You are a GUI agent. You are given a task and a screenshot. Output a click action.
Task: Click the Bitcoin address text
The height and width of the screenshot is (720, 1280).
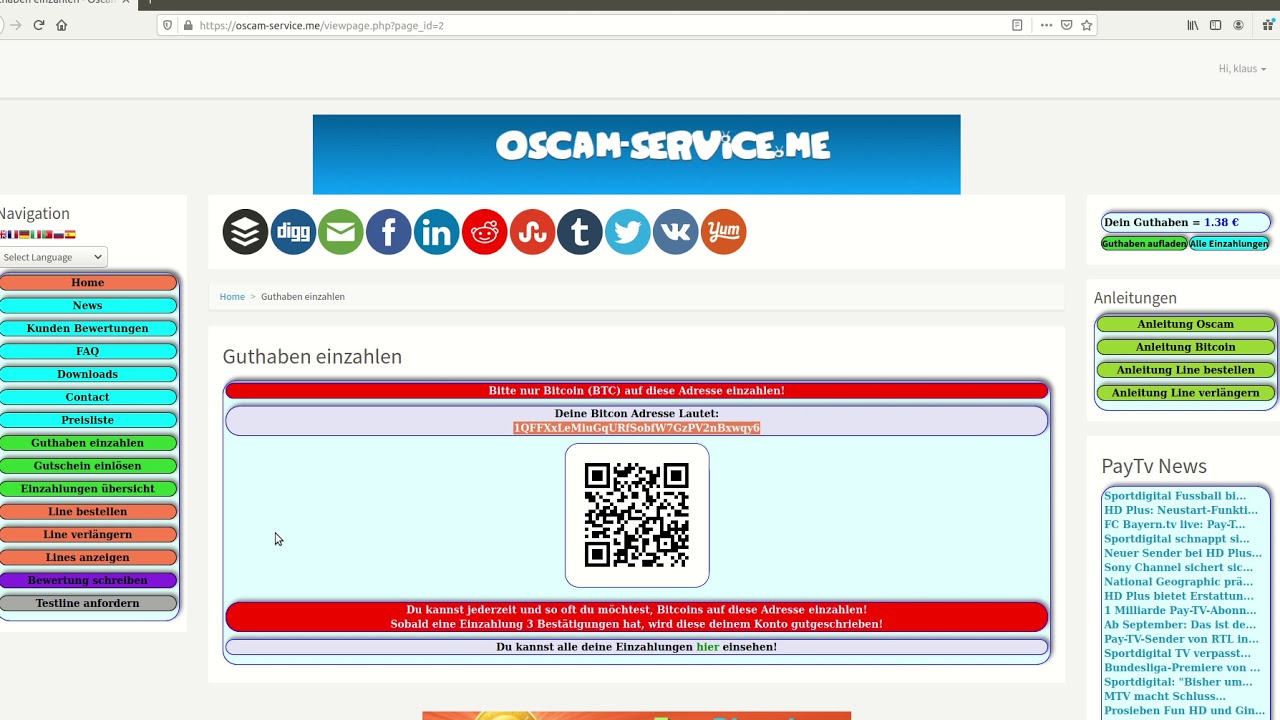pos(637,428)
